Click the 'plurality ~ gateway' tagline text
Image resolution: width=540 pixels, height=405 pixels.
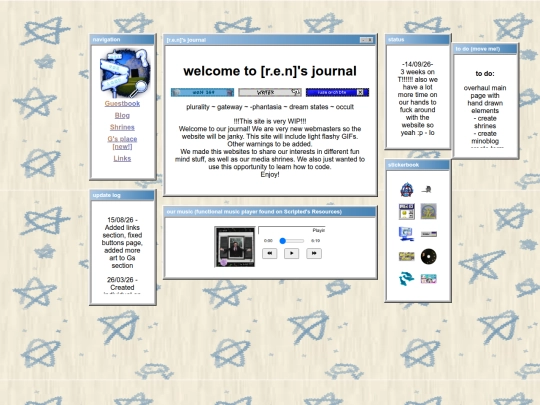(x=270, y=107)
